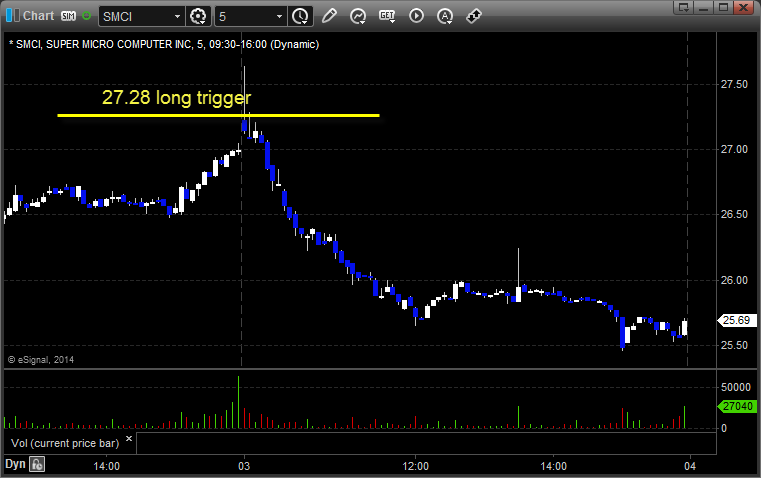Click the 04 date marker on time axis
761x478 pixels.
pos(690,466)
